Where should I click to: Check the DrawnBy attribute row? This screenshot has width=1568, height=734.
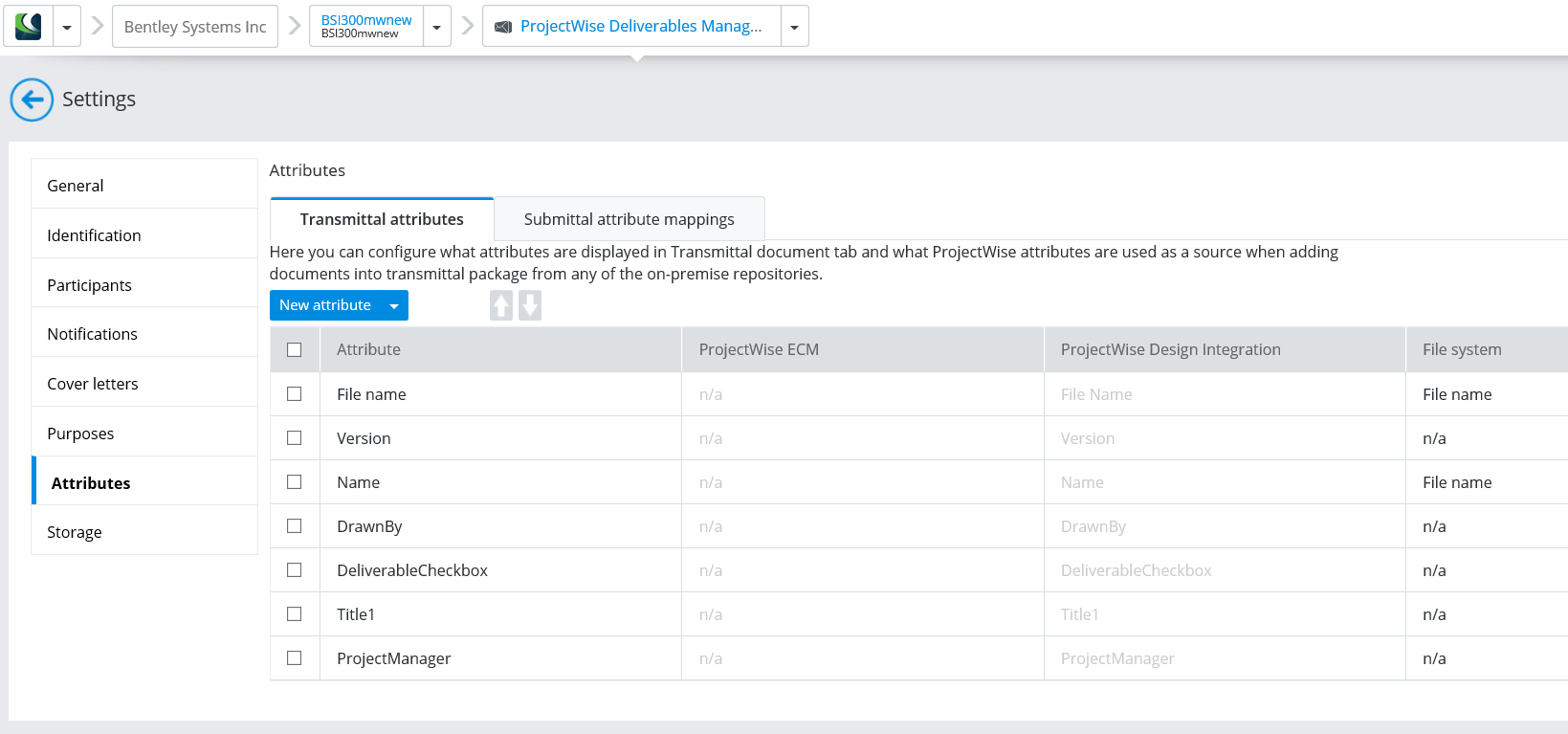[295, 526]
